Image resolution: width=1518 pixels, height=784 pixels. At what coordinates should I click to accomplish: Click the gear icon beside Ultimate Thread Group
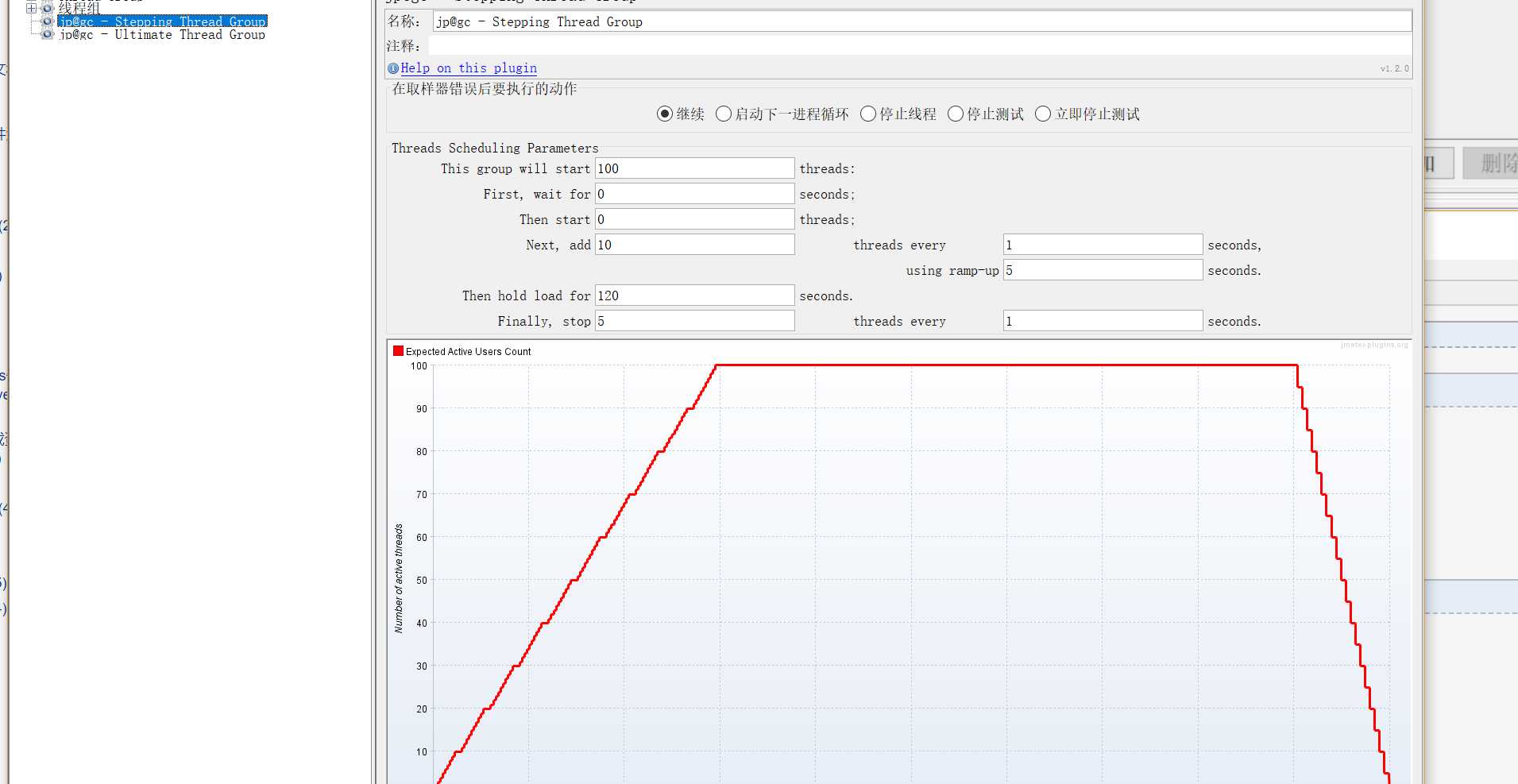[x=48, y=34]
